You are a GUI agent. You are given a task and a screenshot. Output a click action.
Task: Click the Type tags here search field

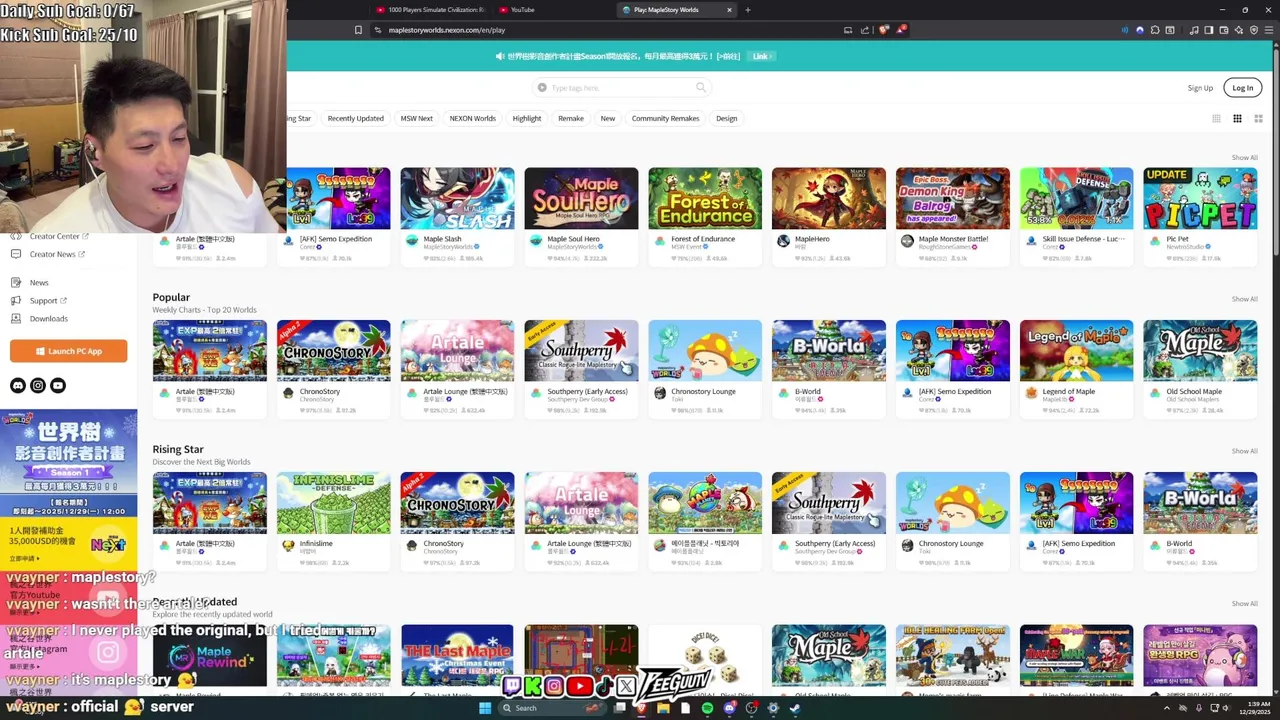pyautogui.click(x=621, y=88)
